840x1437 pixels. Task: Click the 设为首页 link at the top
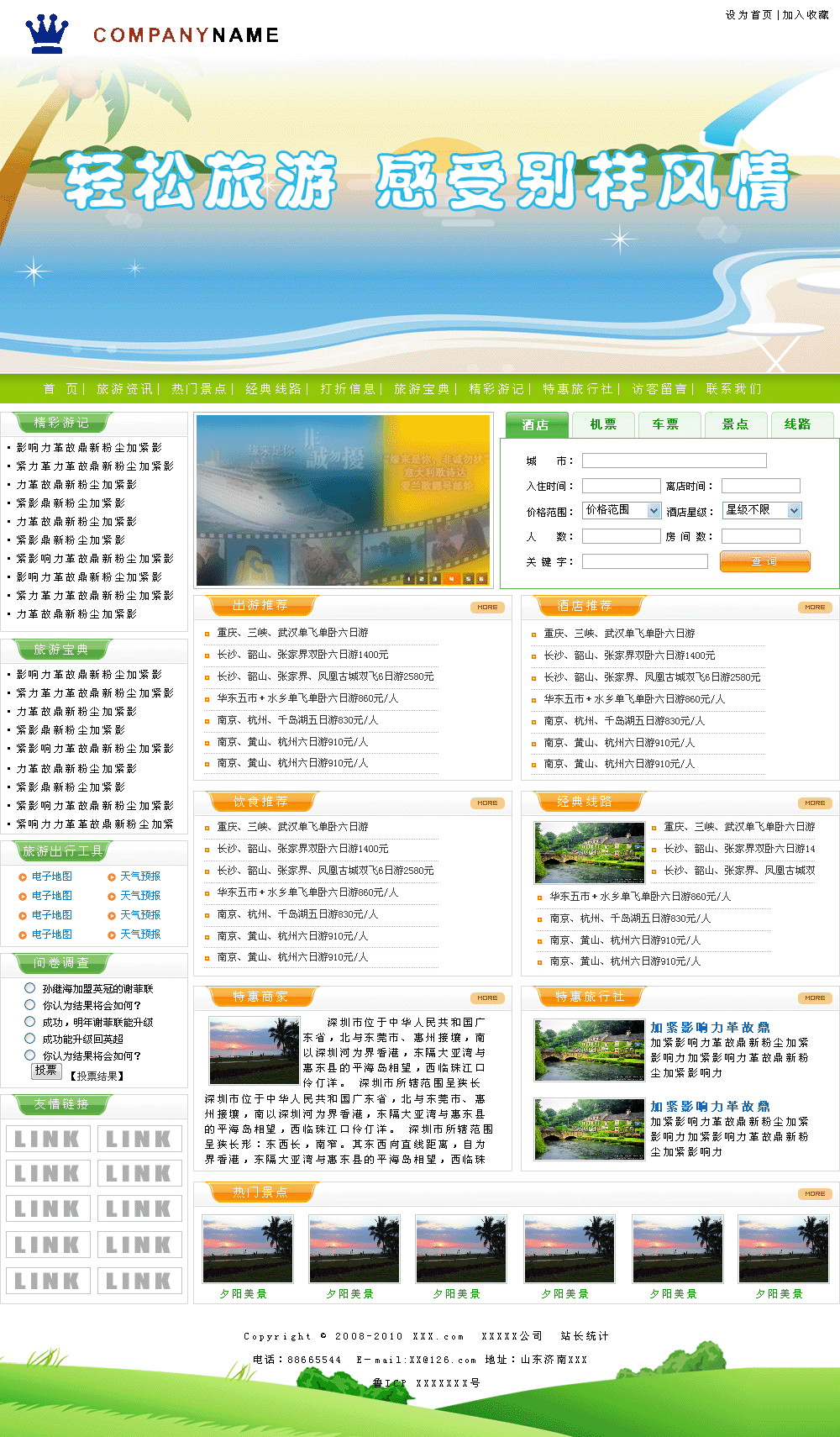coord(748,15)
